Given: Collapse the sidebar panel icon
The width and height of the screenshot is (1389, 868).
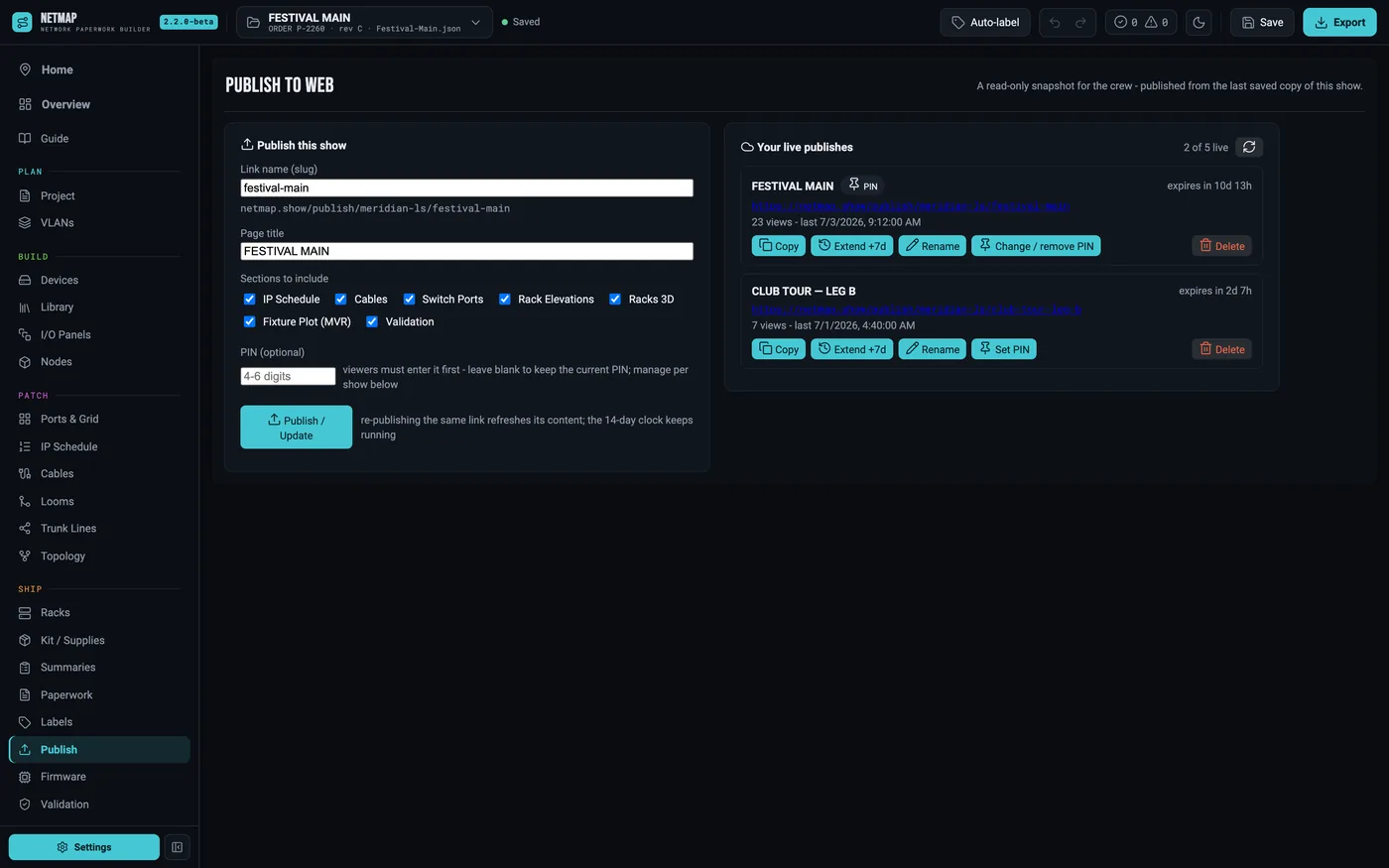Looking at the screenshot, I should pos(177,847).
